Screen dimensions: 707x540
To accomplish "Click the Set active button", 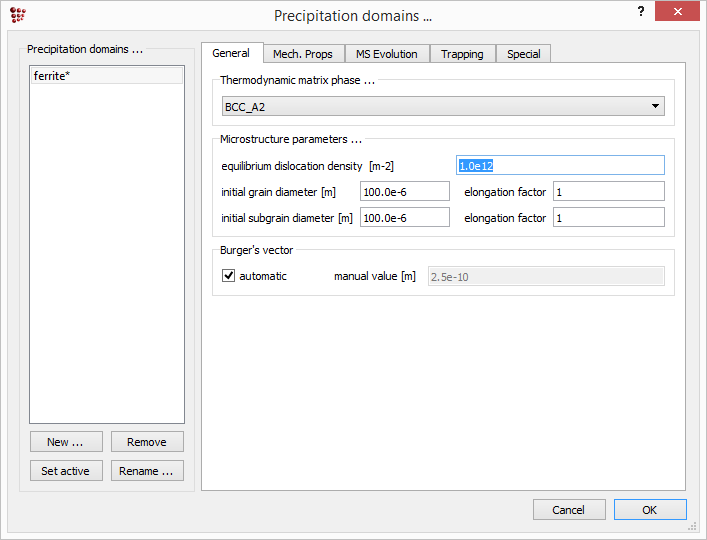I will pyautogui.click(x=65, y=471).
